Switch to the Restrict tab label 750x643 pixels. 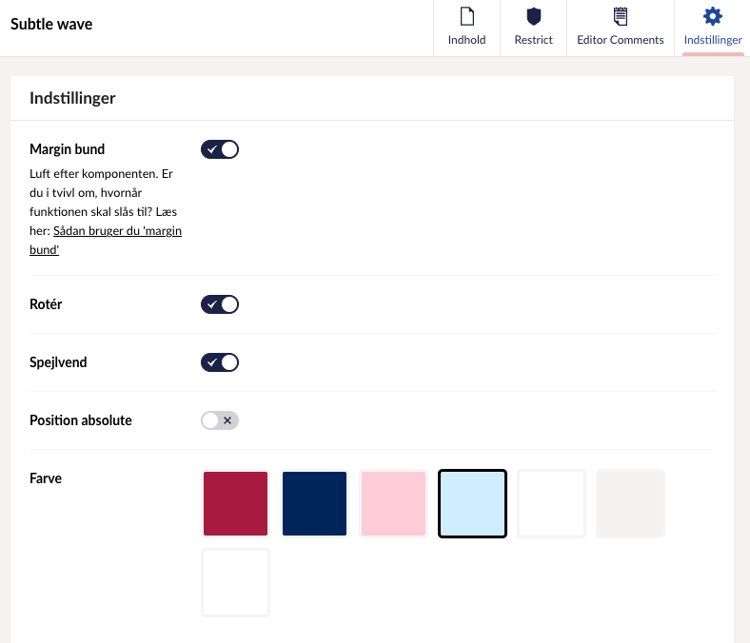point(533,40)
